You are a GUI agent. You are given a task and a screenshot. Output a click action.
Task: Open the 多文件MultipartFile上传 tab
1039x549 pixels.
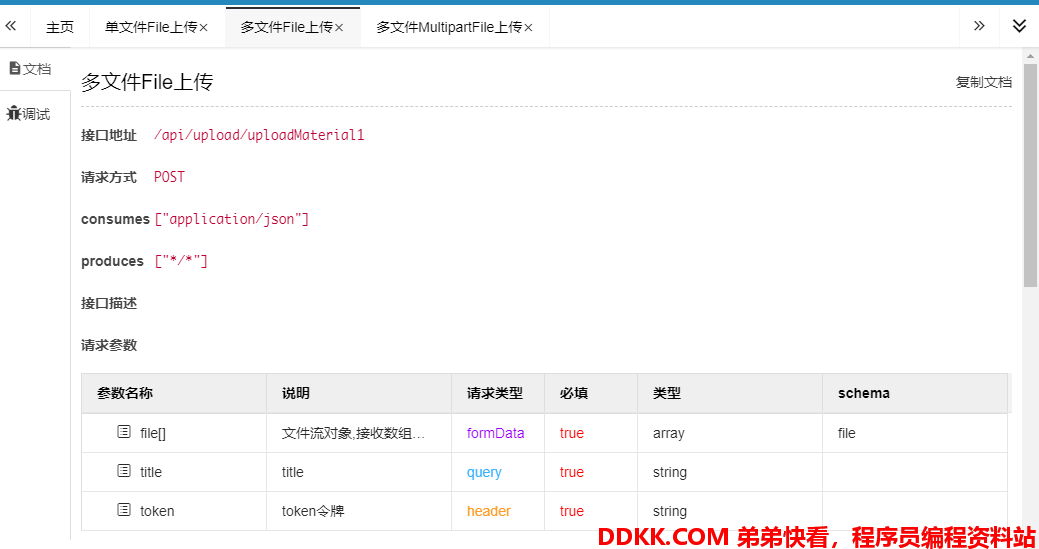449,27
